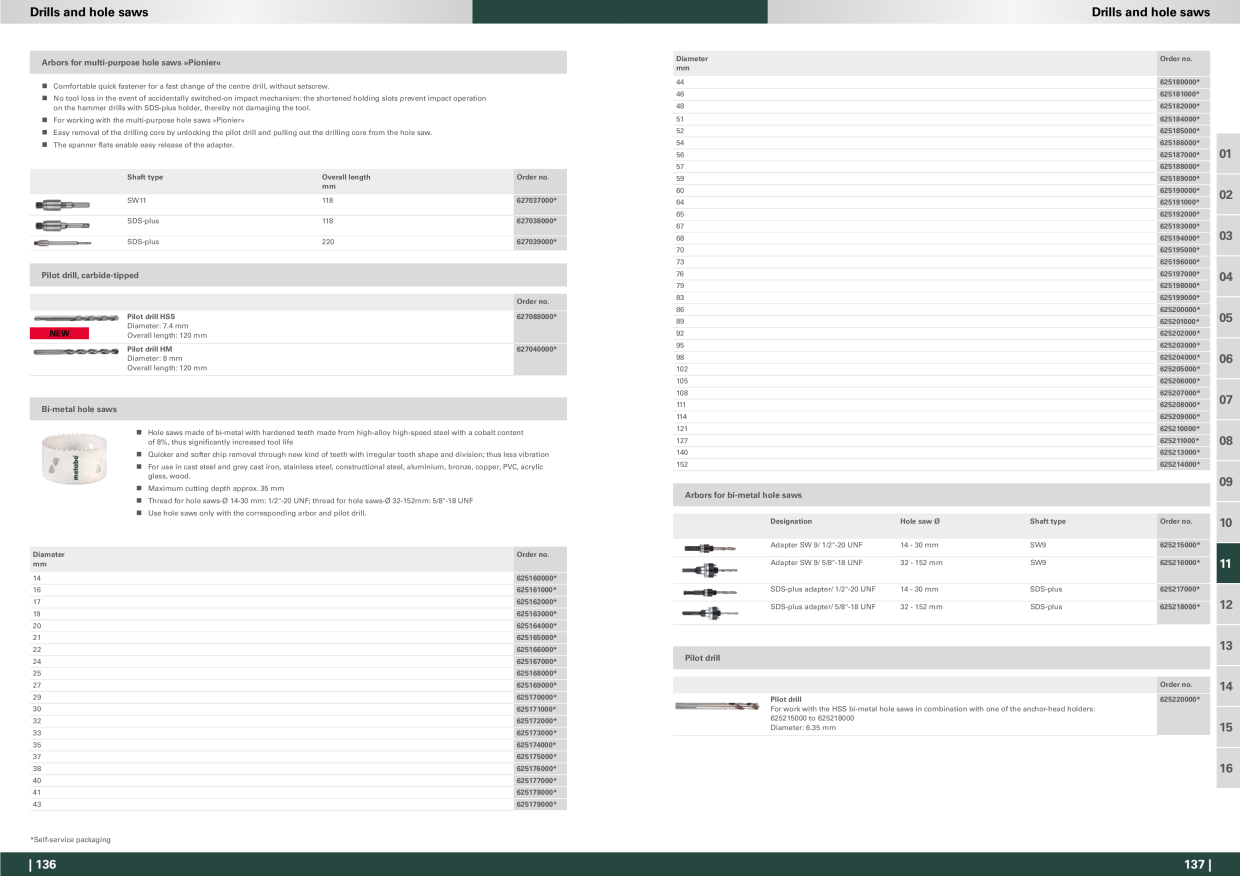This screenshot has height=876, width=1240.
Task: Select order number 625216000*
Action: point(1179,562)
